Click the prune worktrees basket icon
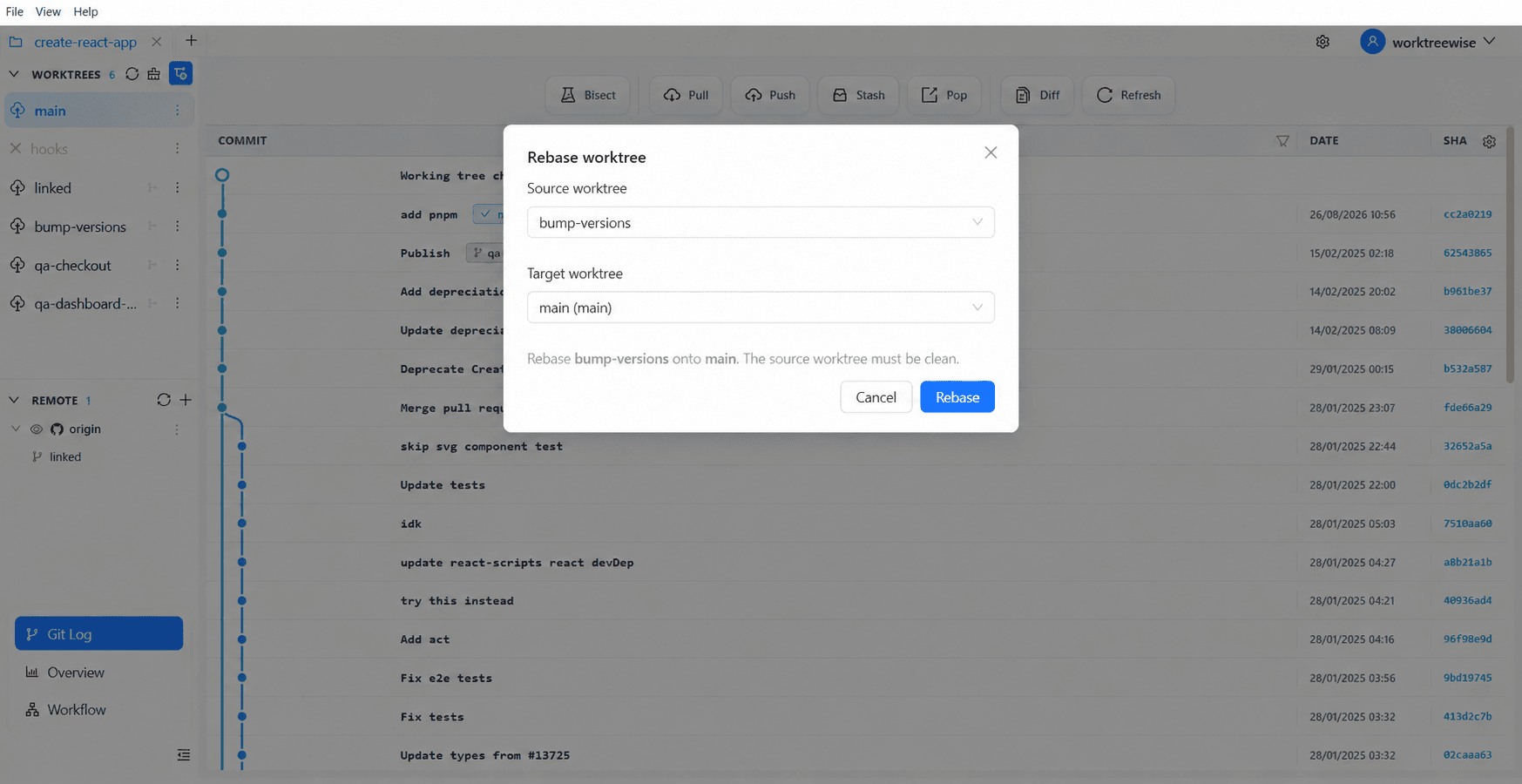The image size is (1522, 784). (154, 74)
